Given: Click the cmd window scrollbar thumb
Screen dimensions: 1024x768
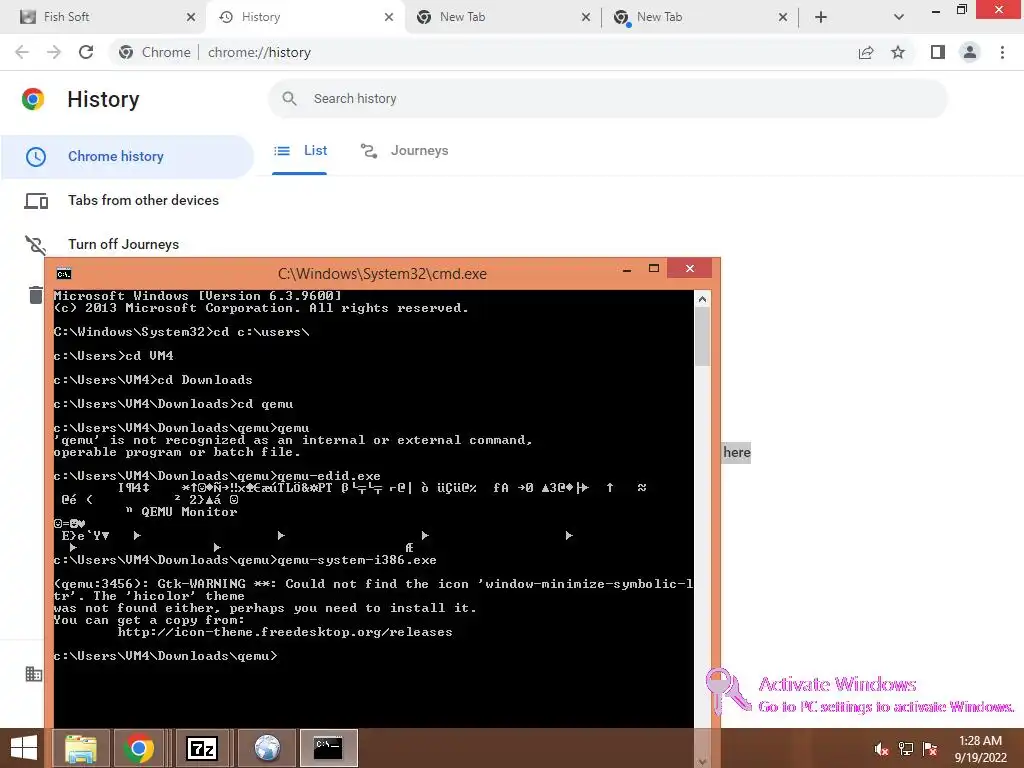Looking at the screenshot, I should coord(702,336).
